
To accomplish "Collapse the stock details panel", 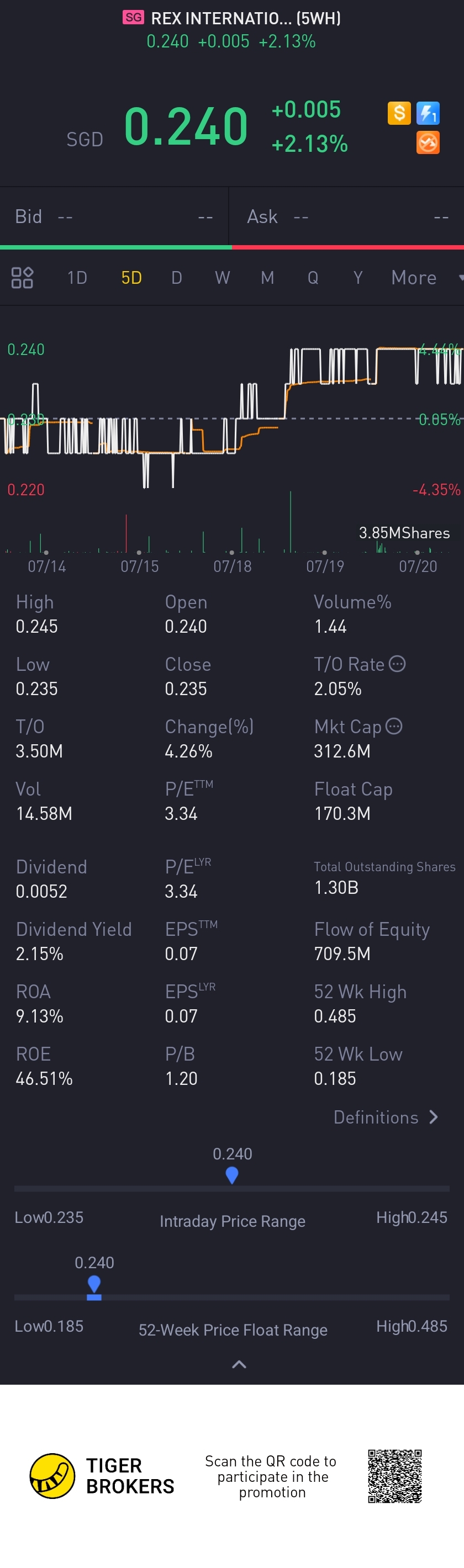I will (239, 1364).
